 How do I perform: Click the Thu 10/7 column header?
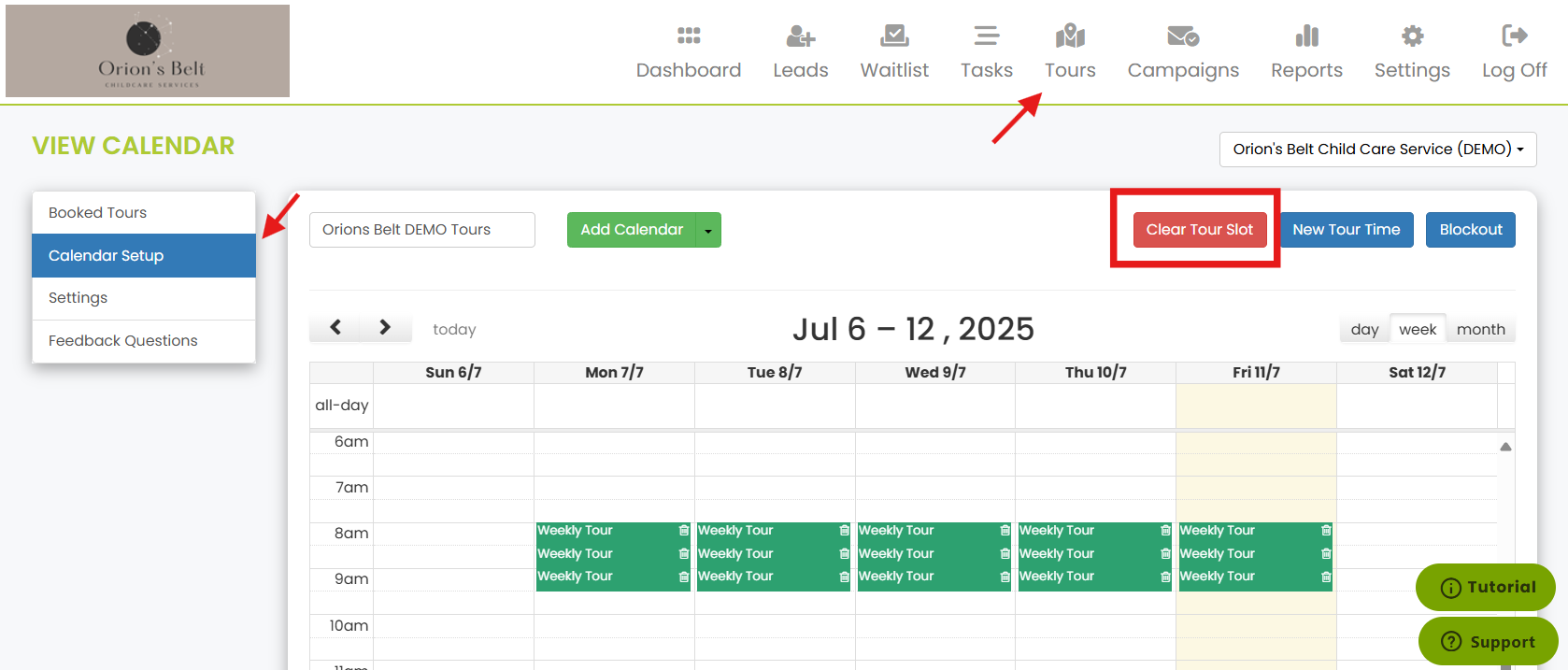point(1096,372)
